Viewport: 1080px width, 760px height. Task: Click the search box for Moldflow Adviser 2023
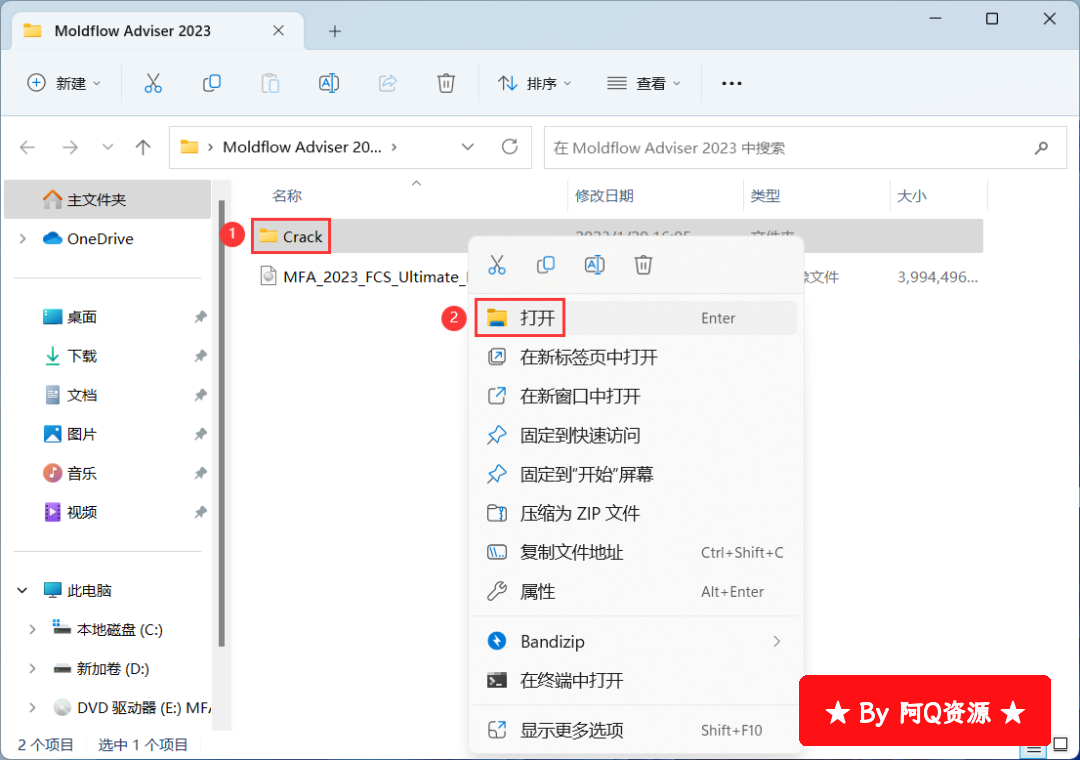point(804,147)
